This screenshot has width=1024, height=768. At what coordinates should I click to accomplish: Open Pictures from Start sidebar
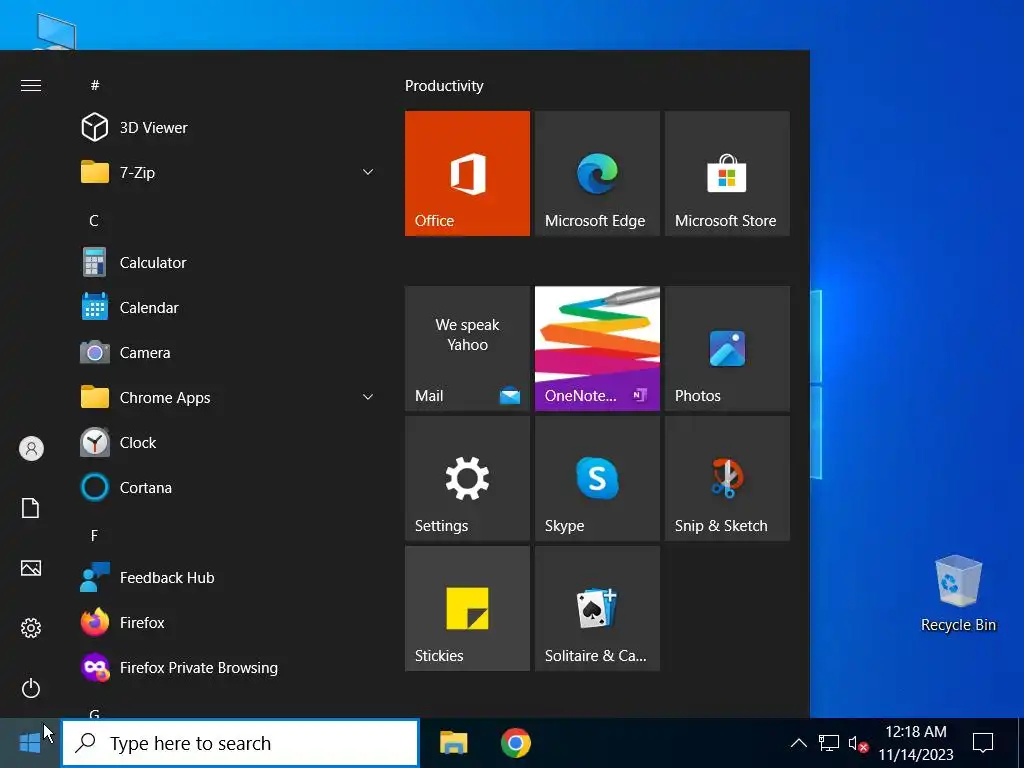pos(31,568)
